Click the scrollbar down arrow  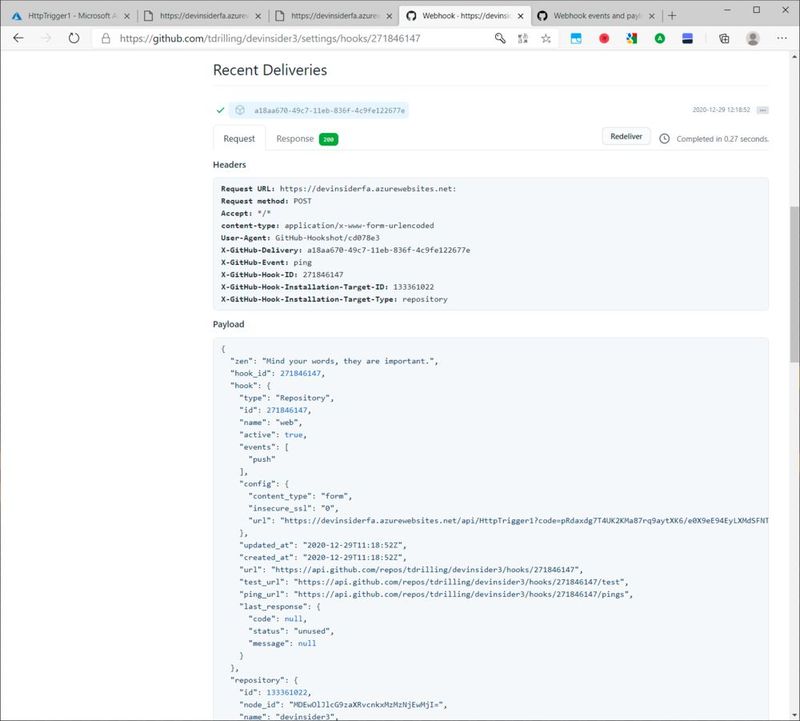click(x=794, y=715)
